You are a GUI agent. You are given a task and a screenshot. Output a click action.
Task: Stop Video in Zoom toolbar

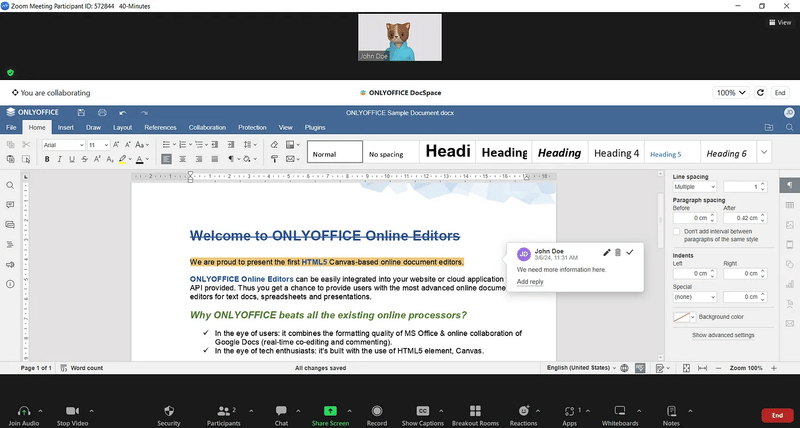click(72, 415)
